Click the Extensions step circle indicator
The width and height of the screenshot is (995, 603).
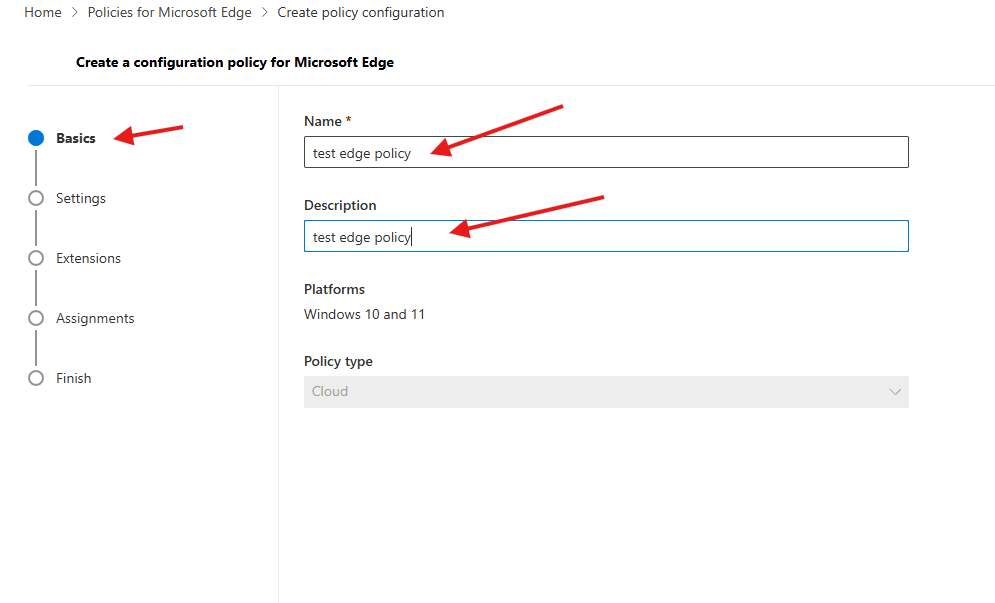tap(36, 258)
